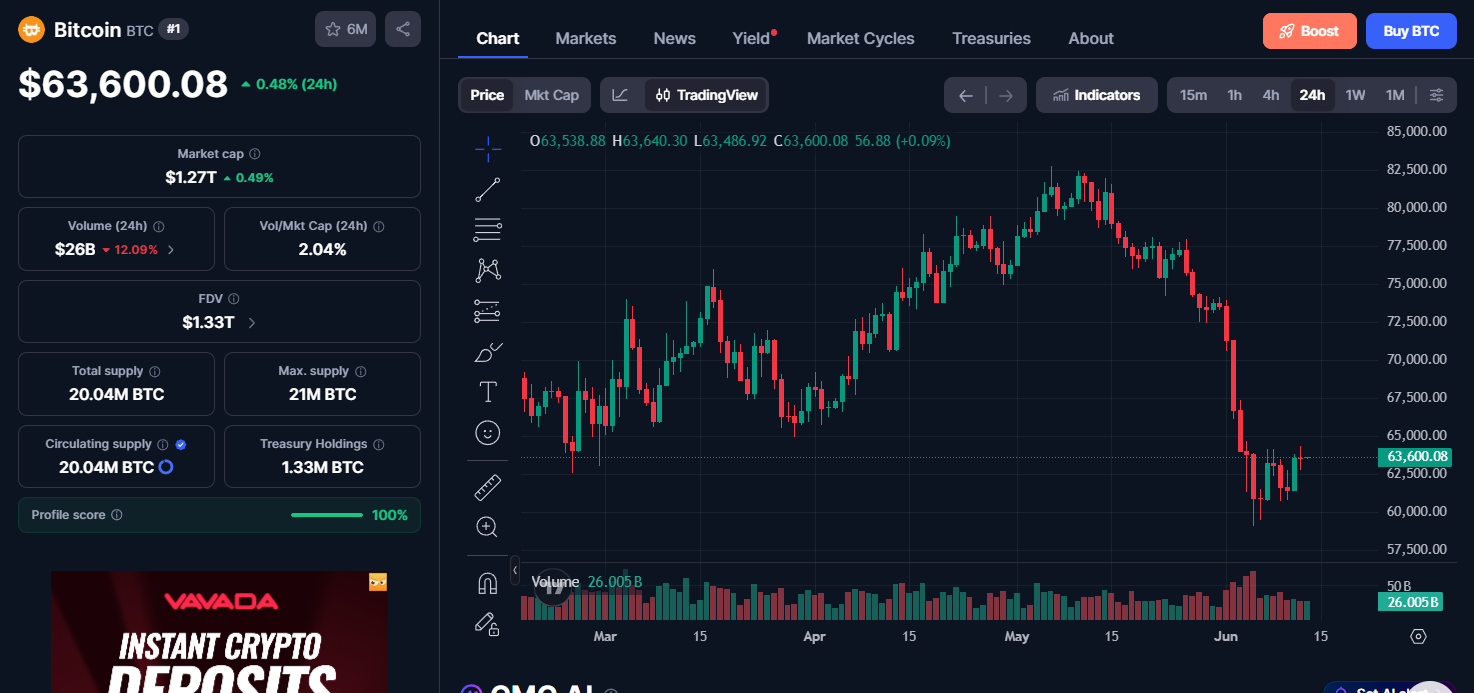The height and width of the screenshot is (693, 1474).
Task: Open the Indicators menu
Action: point(1097,95)
